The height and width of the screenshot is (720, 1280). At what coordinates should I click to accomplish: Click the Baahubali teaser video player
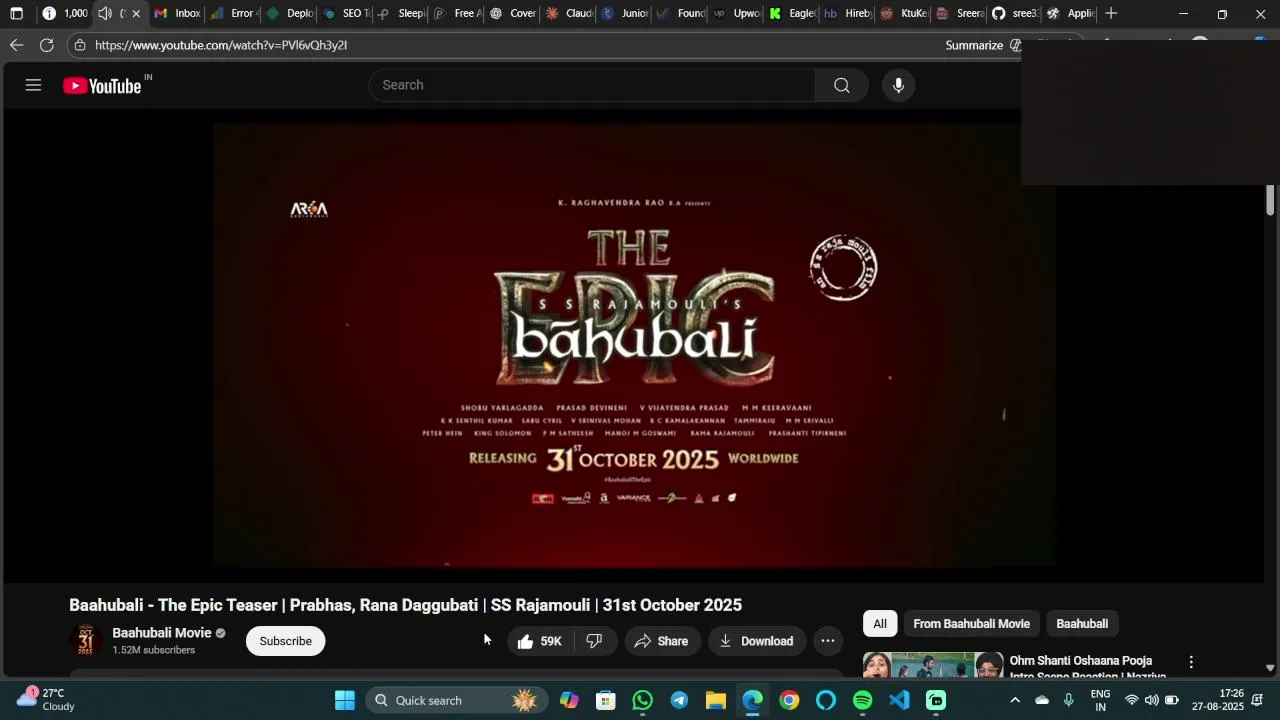tap(634, 345)
